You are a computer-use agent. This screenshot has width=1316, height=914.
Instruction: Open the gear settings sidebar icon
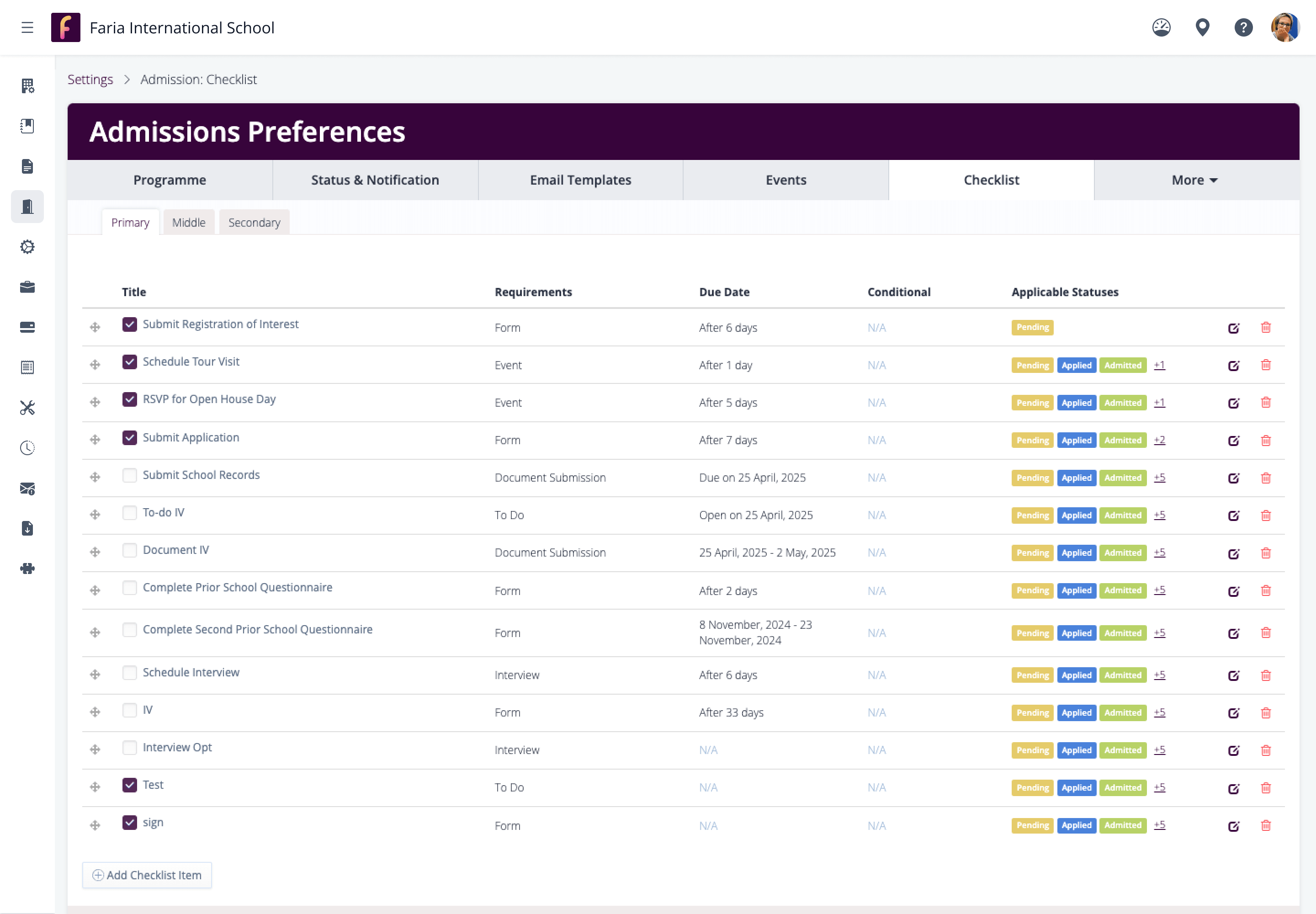pos(27,247)
